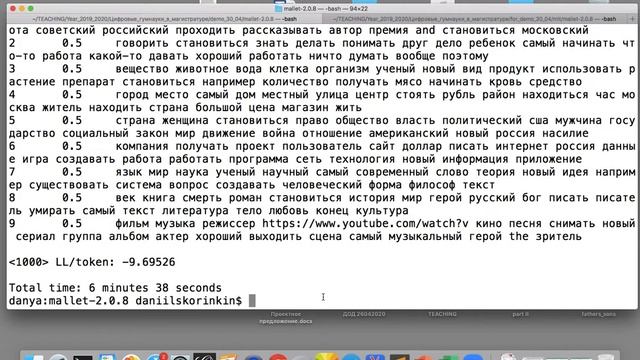Screen dimensions: 640x360
Task: Click the prompt text 'danya:mallet-2.0.8'
Action: click(69, 301)
